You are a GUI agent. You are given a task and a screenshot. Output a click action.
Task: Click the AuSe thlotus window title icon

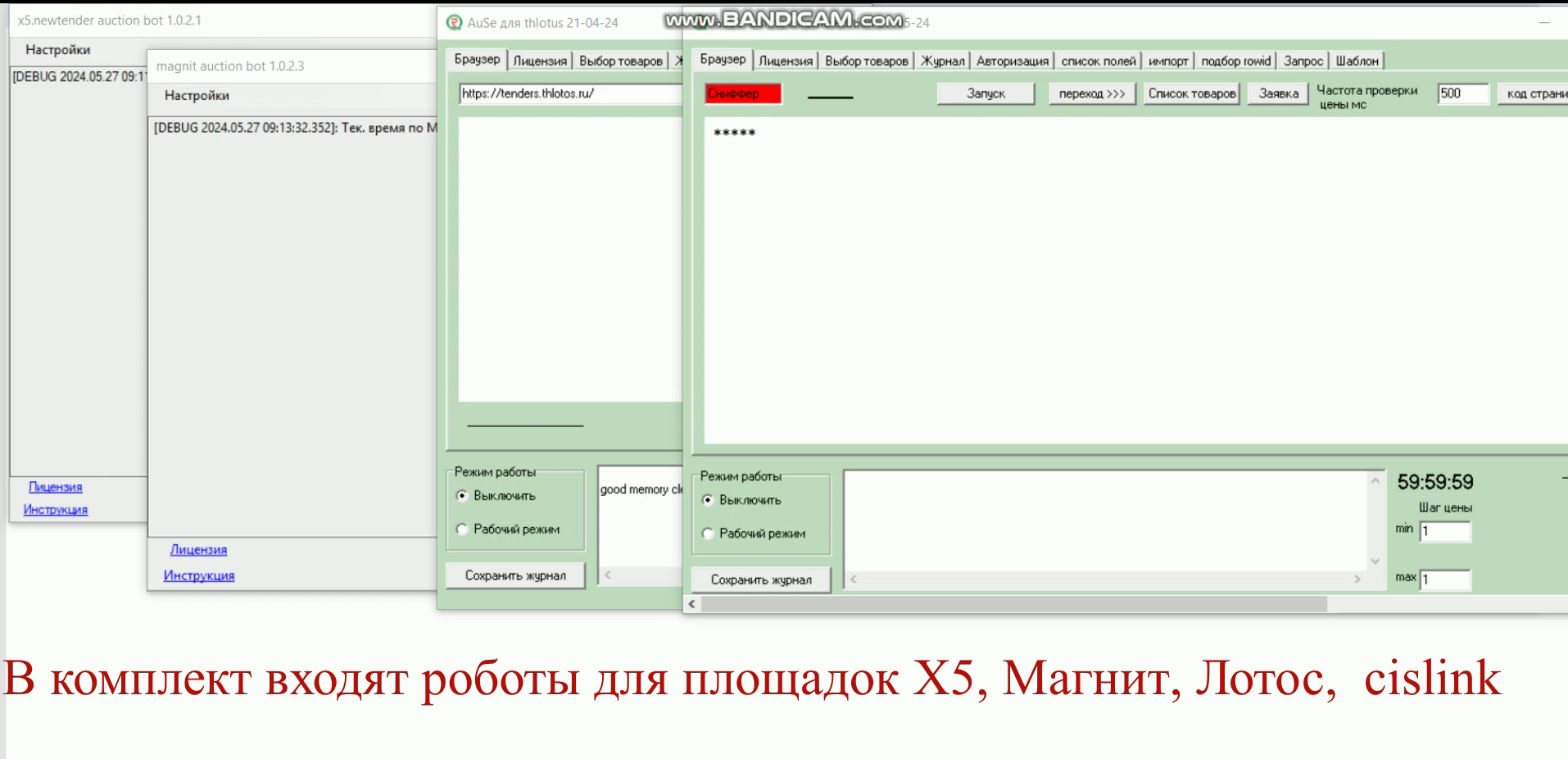click(x=454, y=23)
